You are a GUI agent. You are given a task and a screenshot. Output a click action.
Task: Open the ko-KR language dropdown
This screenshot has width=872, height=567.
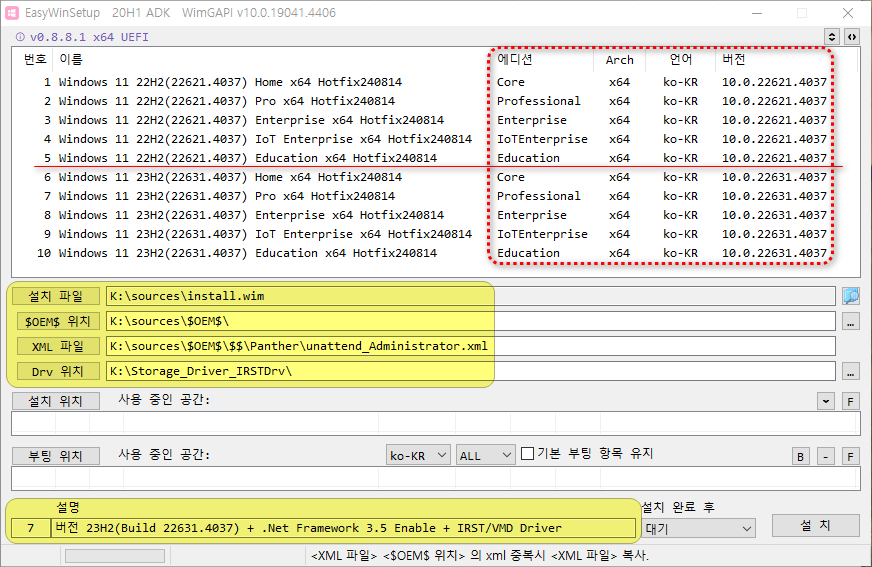coord(418,455)
